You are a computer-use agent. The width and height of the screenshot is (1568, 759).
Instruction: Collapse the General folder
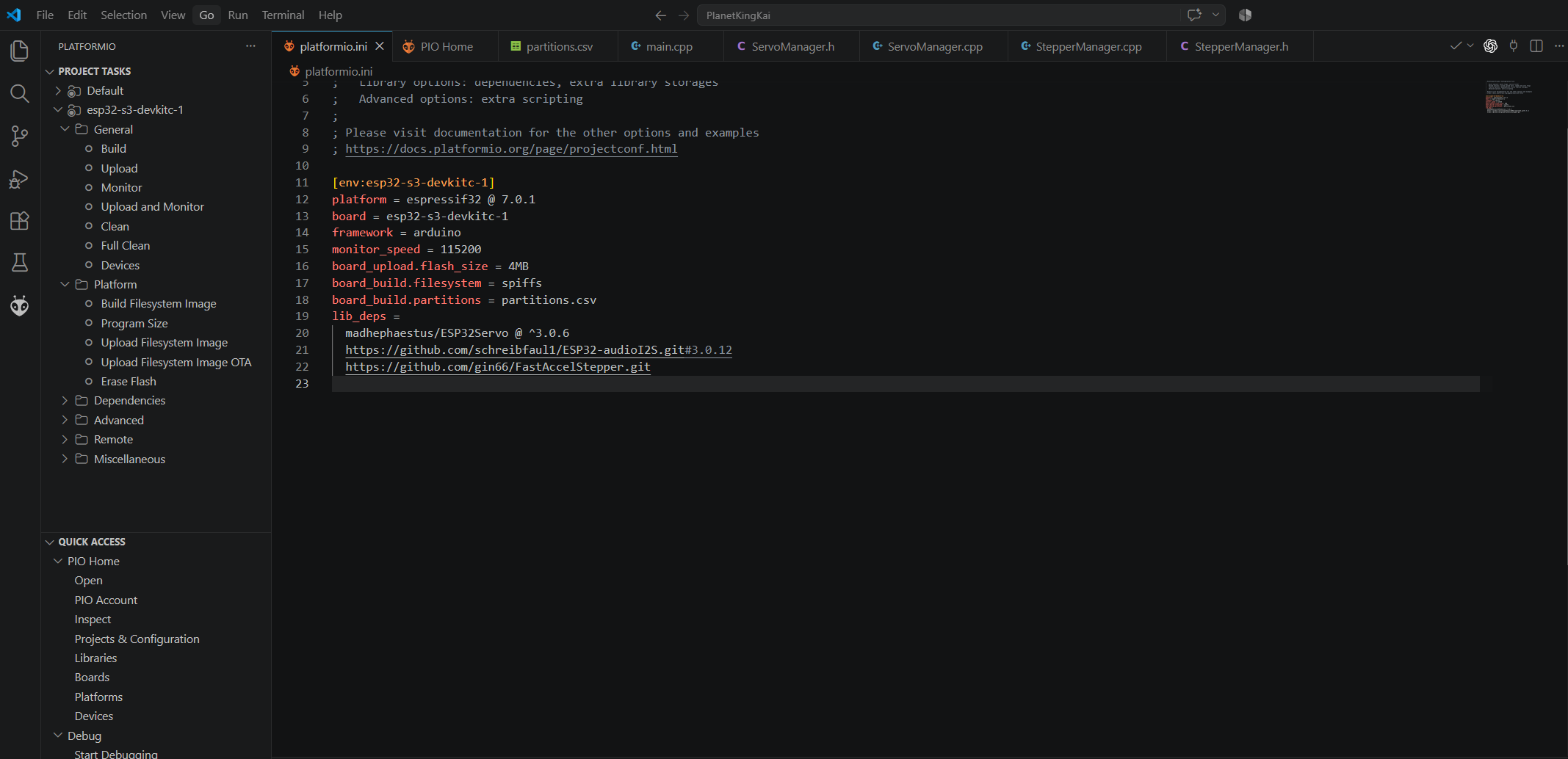65,129
